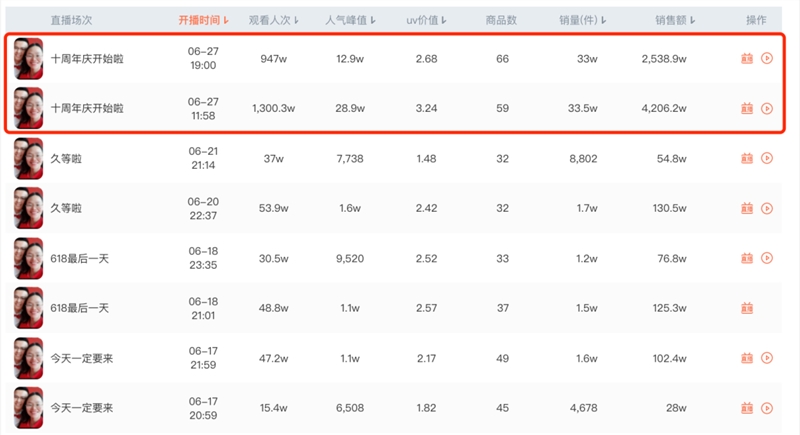Play replay of 06-20 22:37 stream
Viewport: 800px width, 435px height.
point(767,209)
